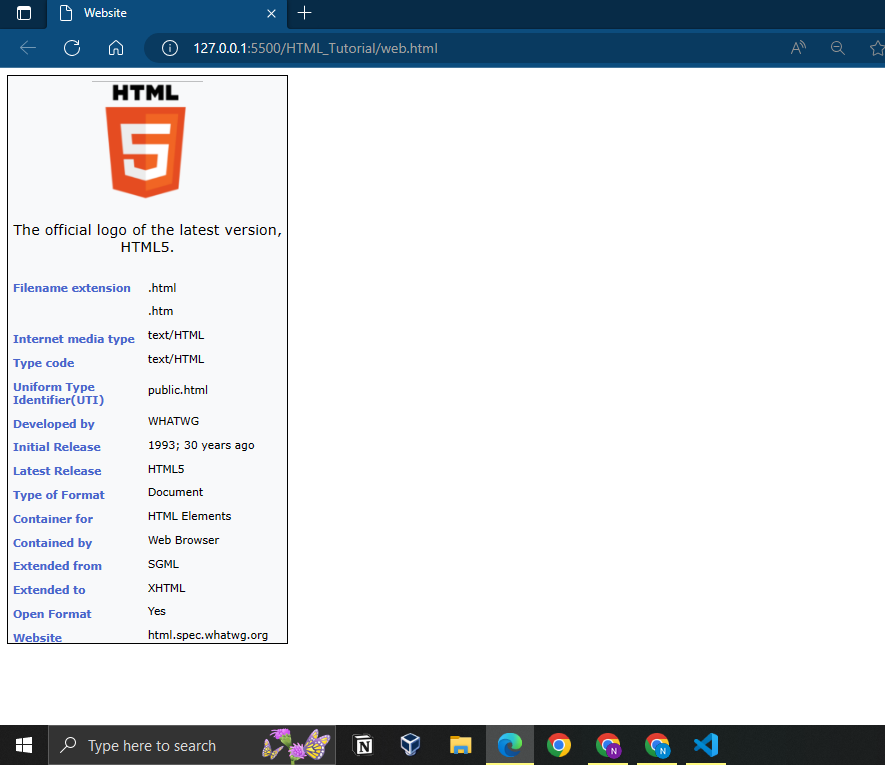Select the HTML Elements value

190,516
